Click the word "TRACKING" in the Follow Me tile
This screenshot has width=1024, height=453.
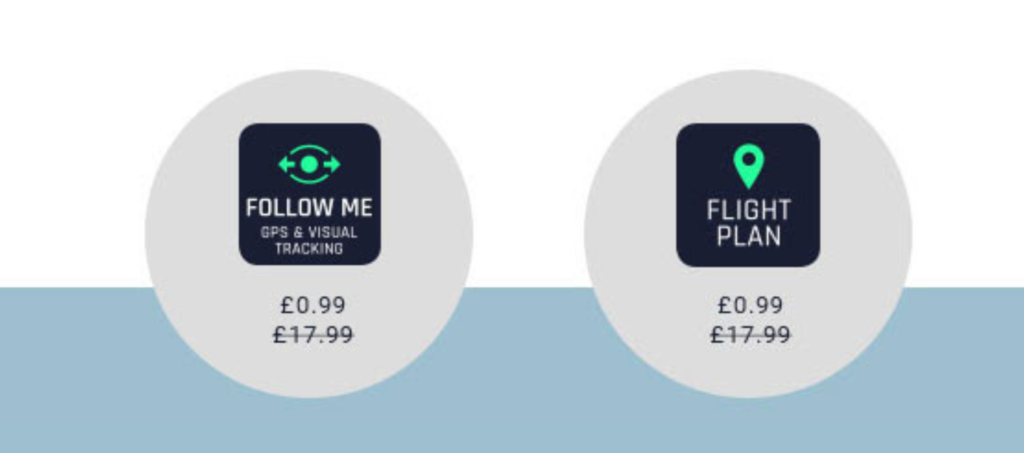pyautogui.click(x=309, y=248)
